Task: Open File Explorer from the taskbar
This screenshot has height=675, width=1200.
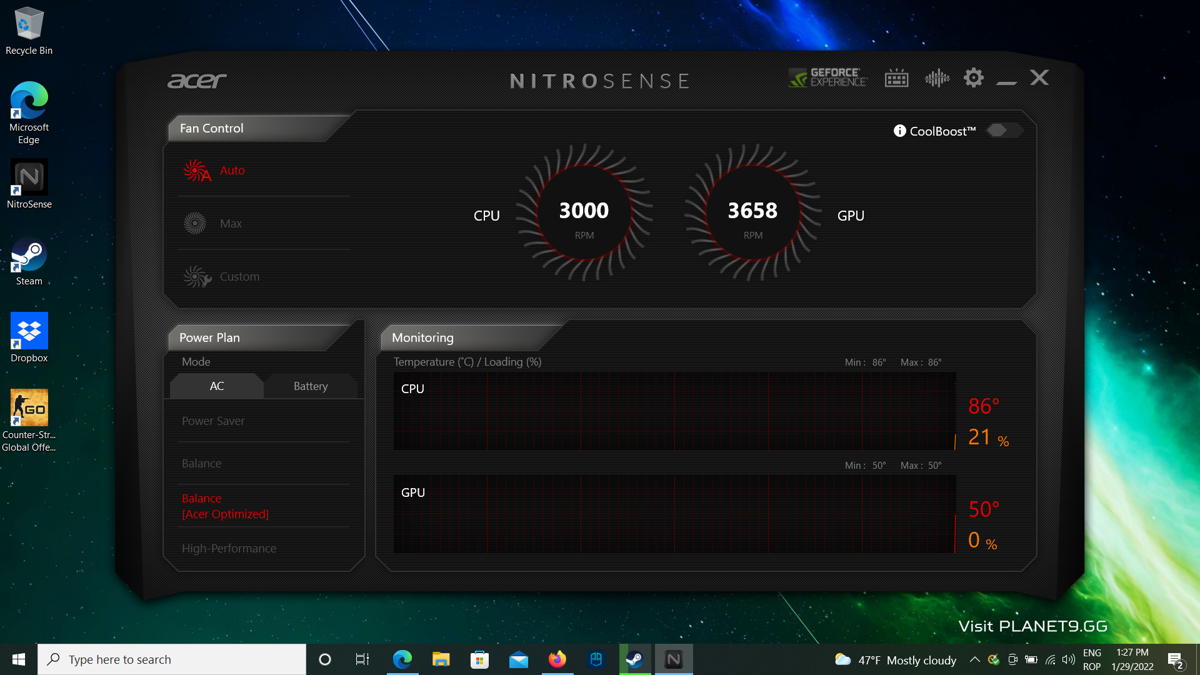Action: click(441, 659)
